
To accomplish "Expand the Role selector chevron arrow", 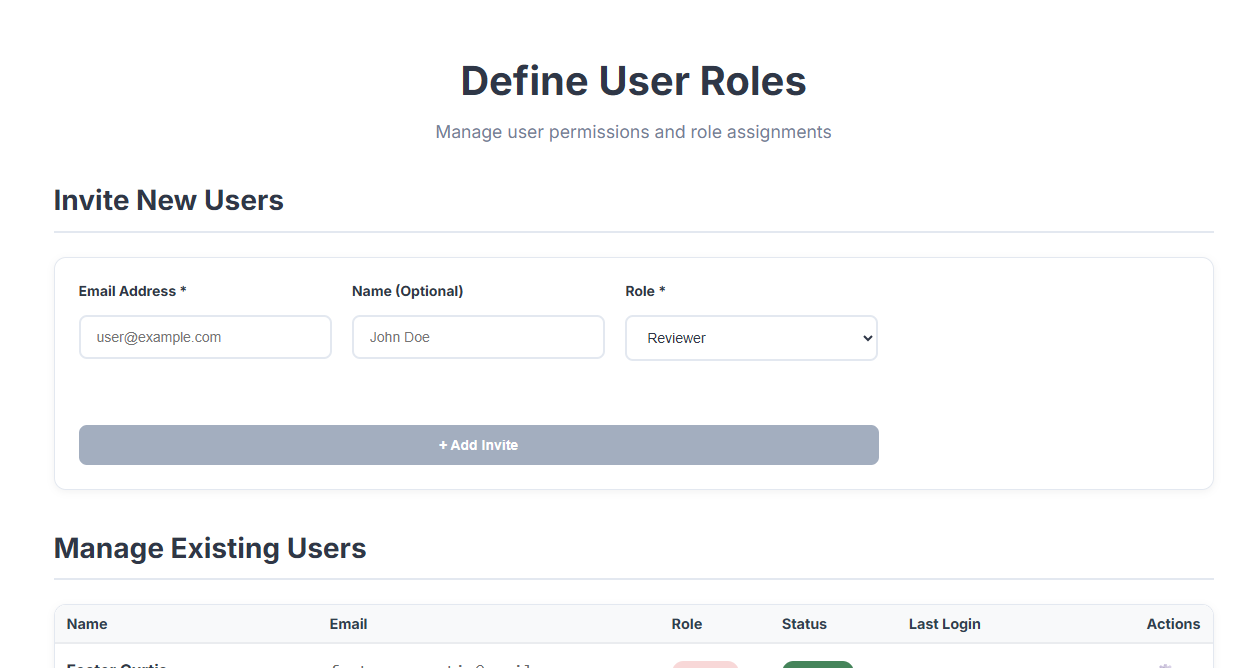I will [866, 338].
